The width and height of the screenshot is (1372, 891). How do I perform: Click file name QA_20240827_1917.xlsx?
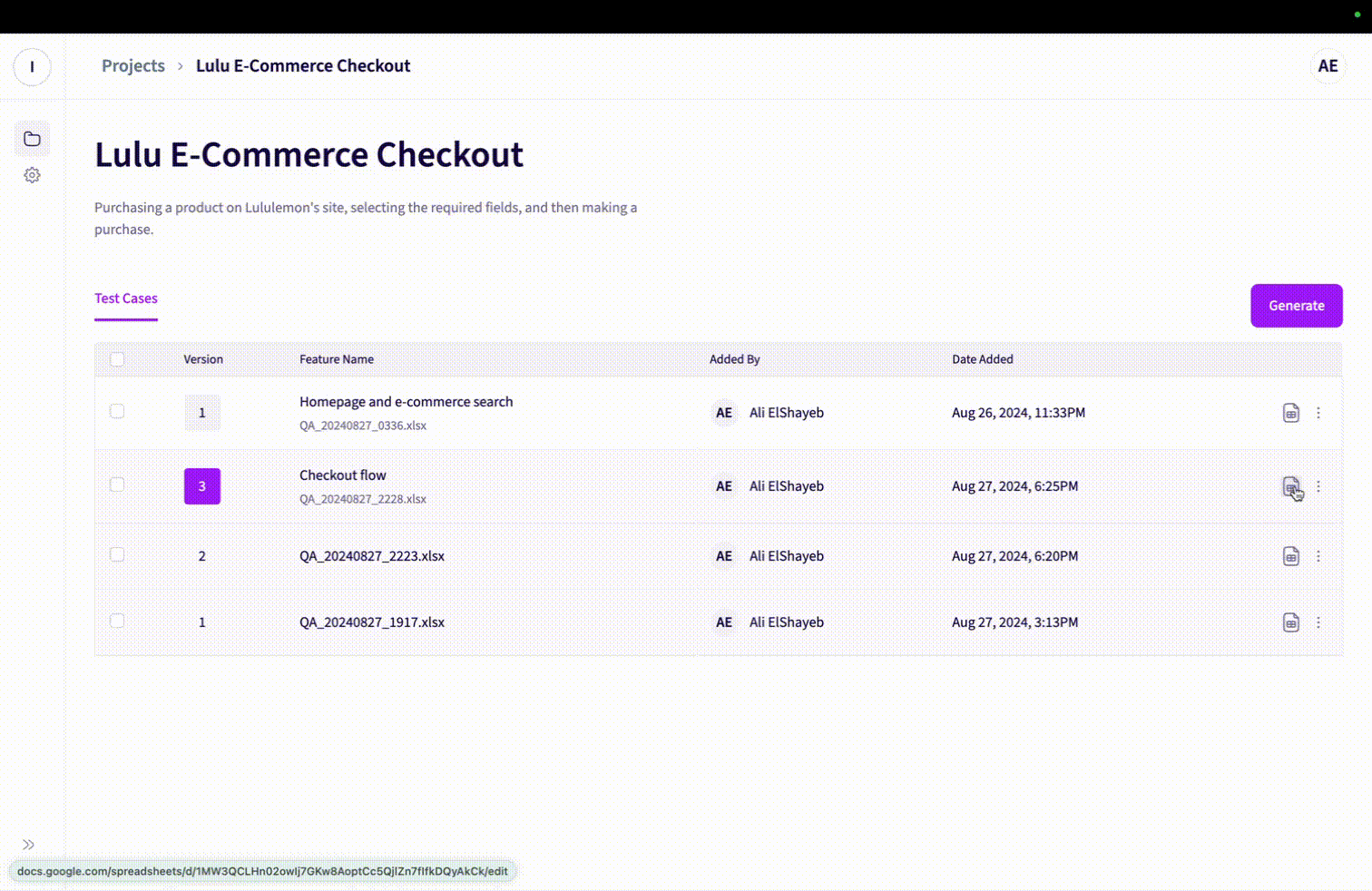click(x=372, y=622)
